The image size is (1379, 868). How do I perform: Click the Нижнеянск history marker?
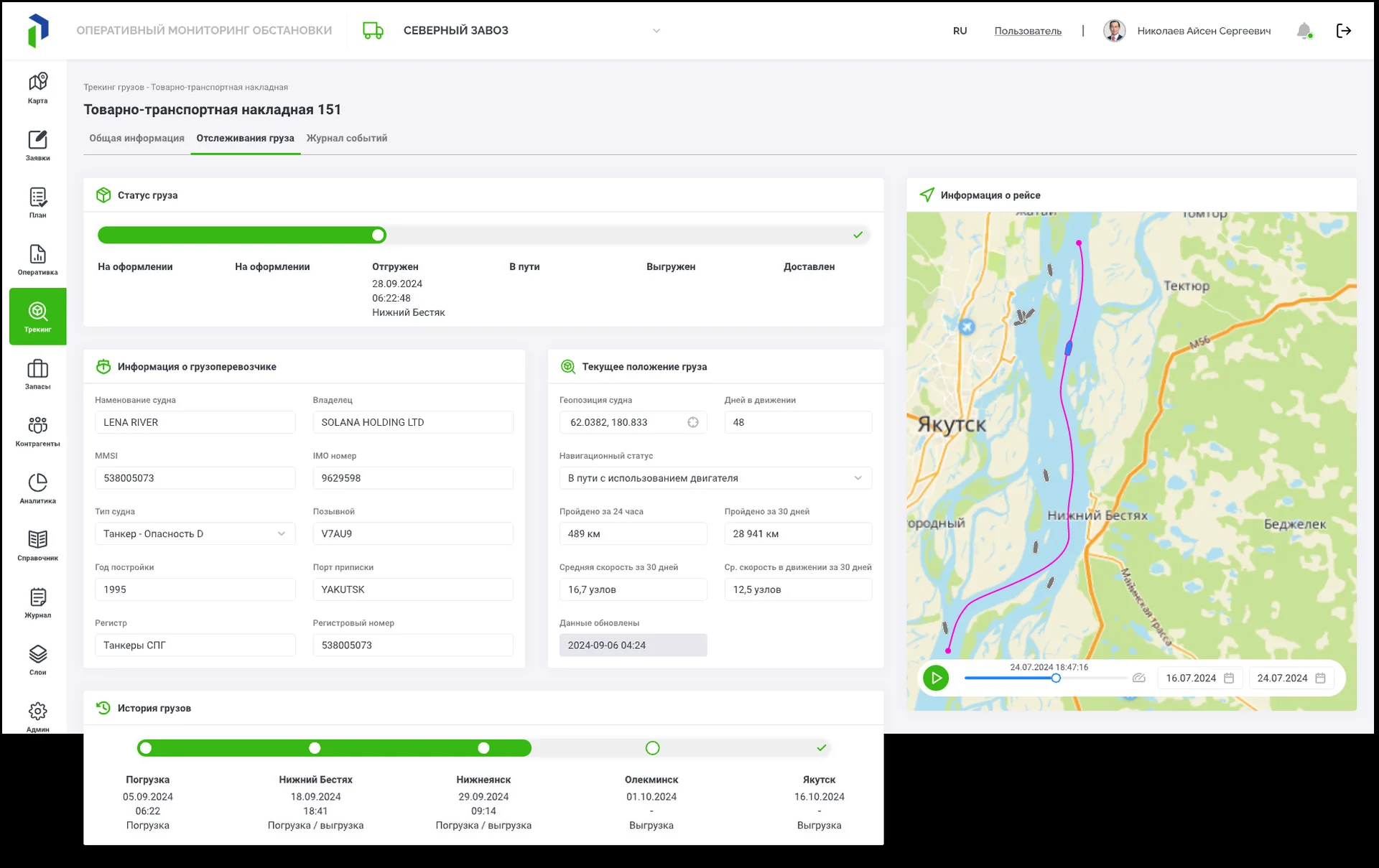click(483, 748)
